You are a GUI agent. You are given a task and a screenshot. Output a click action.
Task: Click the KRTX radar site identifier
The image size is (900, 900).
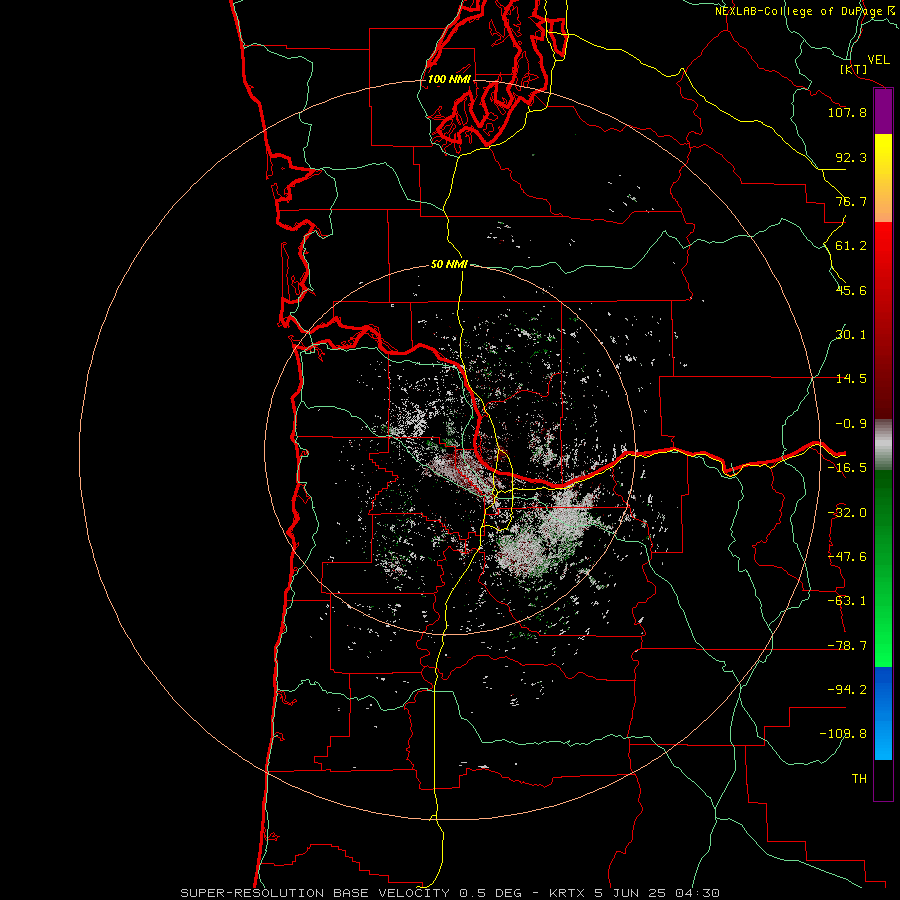pos(566,893)
